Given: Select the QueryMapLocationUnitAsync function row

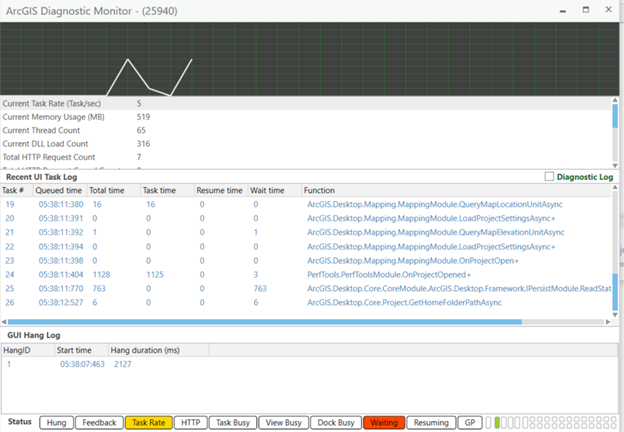Looking at the screenshot, I should 435,204.
